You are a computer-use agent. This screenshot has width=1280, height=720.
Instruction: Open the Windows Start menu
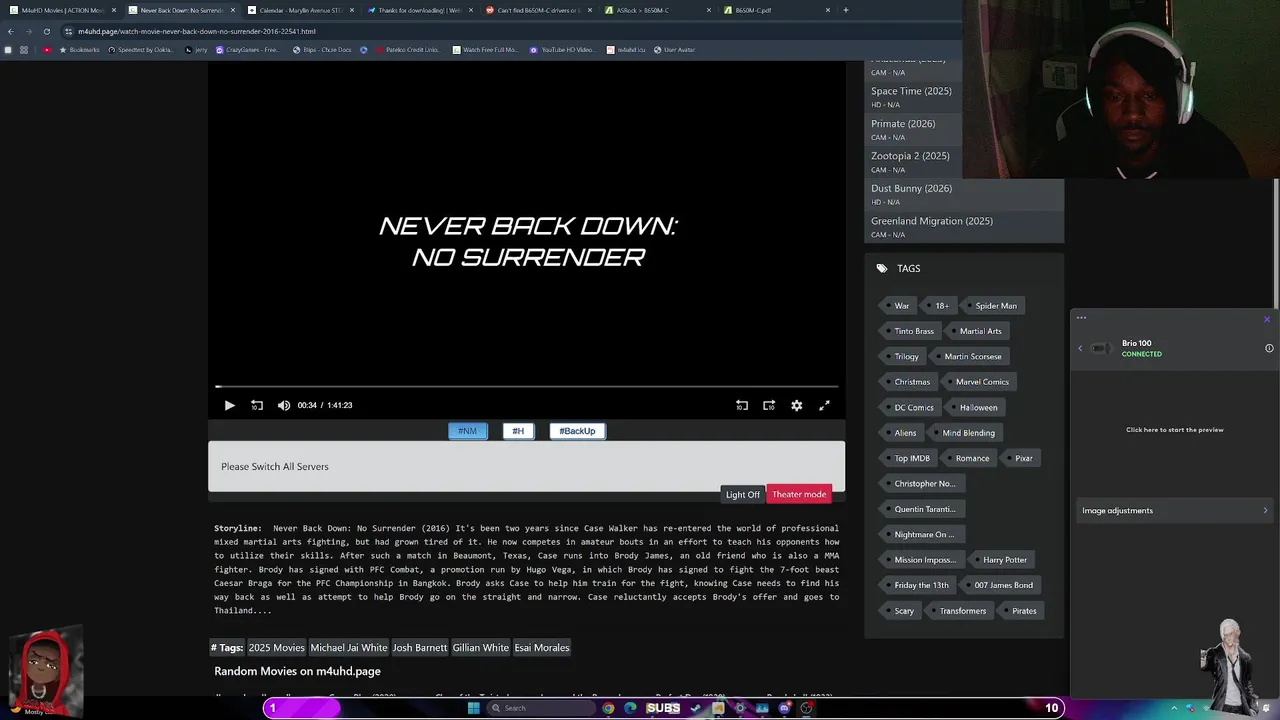point(473,708)
